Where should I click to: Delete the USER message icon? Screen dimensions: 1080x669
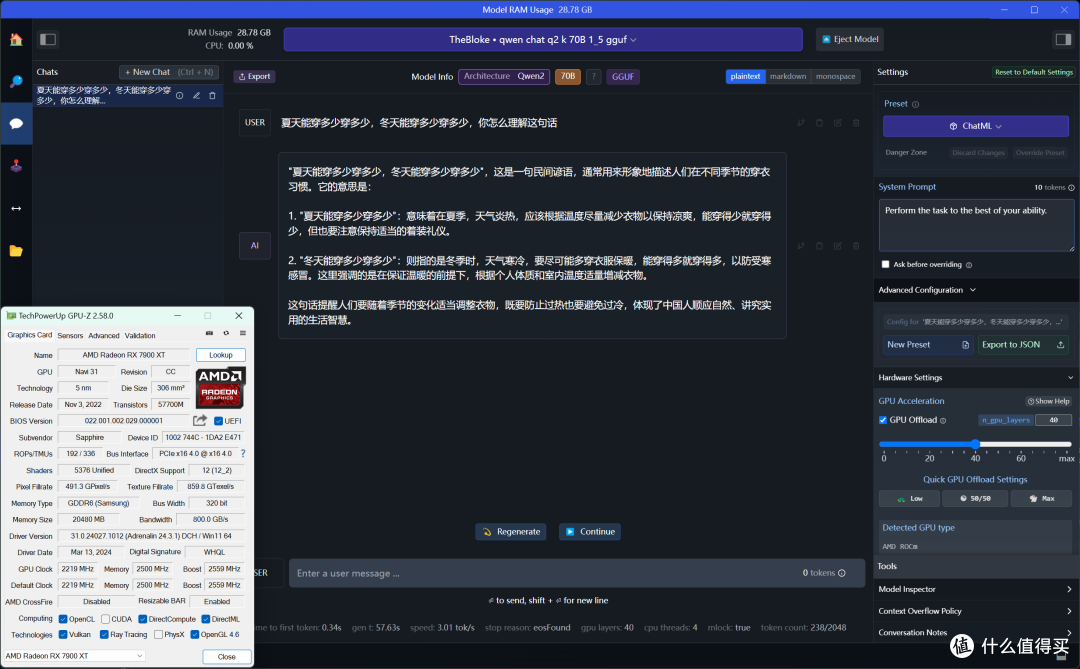coord(856,123)
